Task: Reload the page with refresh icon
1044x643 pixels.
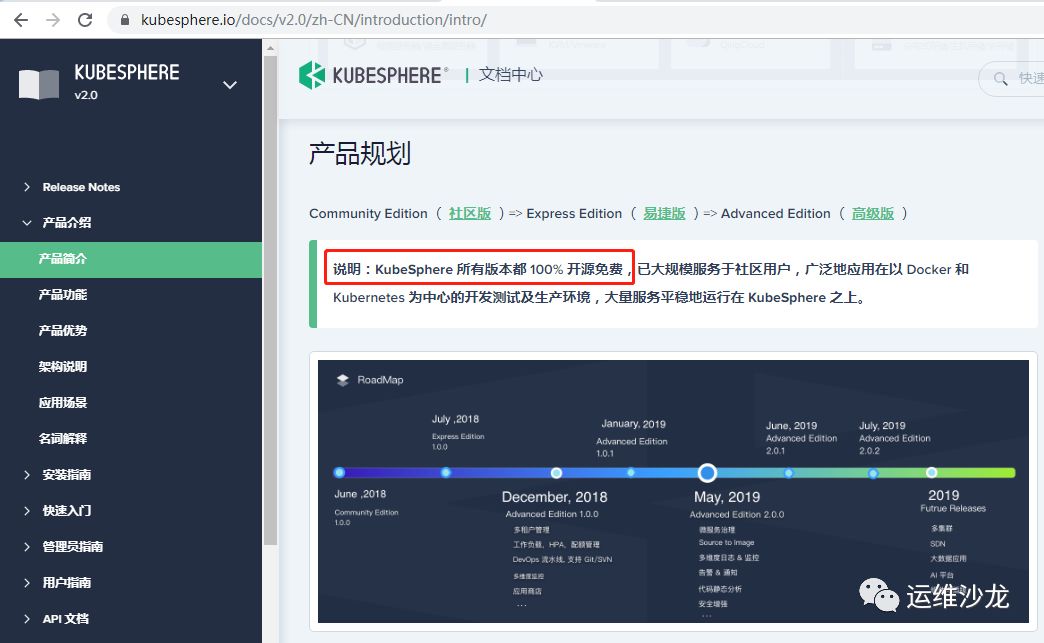Action: 85,20
